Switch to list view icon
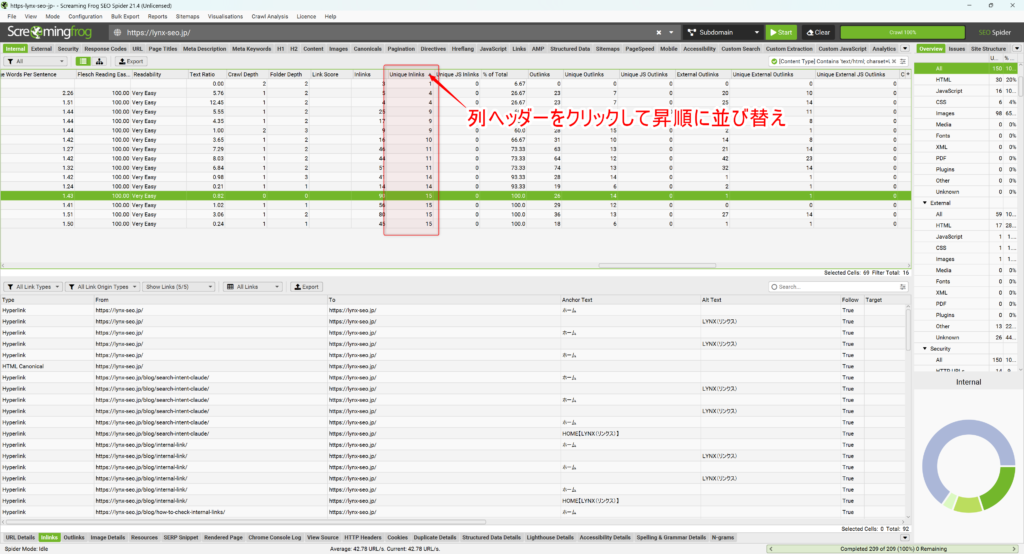Viewport: 1024px width, 554px height. point(84,61)
